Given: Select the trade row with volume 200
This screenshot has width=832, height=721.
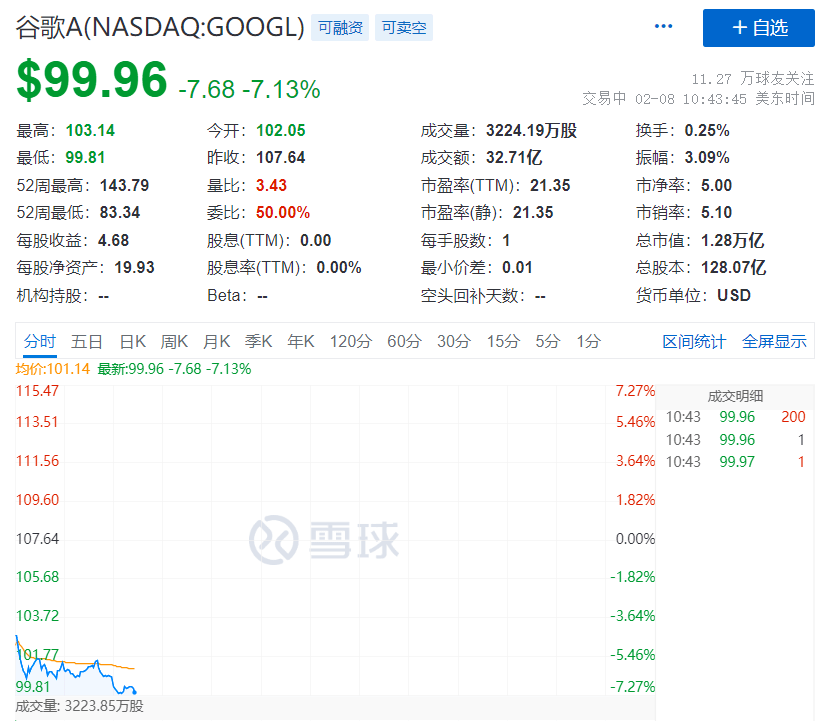Looking at the screenshot, I should pyautogui.click(x=735, y=417).
